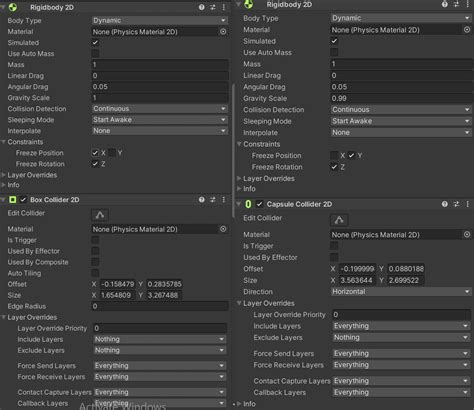This screenshot has width=474, height=410.
Task: Disable the Box Collider 2D component checkbox
Action: coord(23,200)
